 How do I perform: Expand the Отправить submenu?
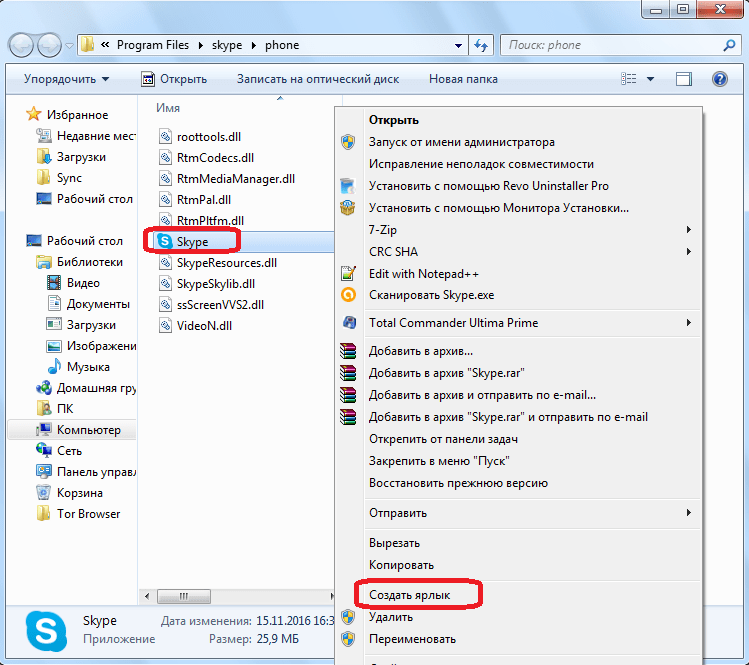pos(689,513)
